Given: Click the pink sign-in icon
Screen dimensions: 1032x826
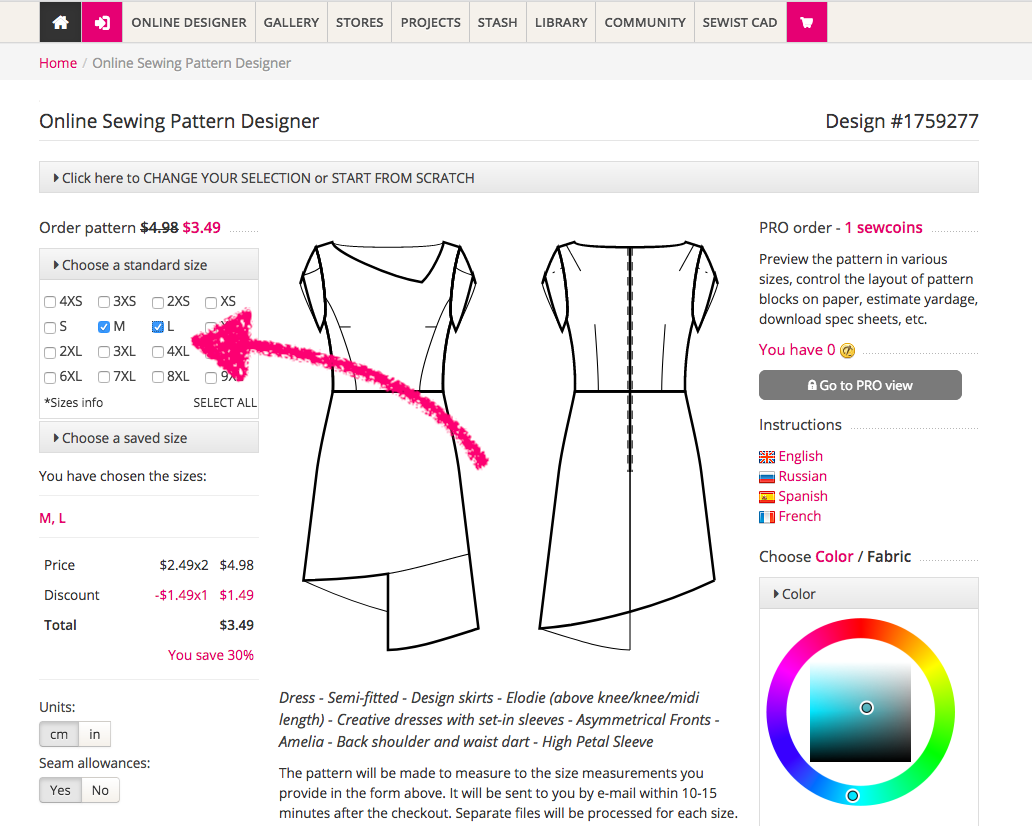Looking at the screenshot, I should 102,22.
